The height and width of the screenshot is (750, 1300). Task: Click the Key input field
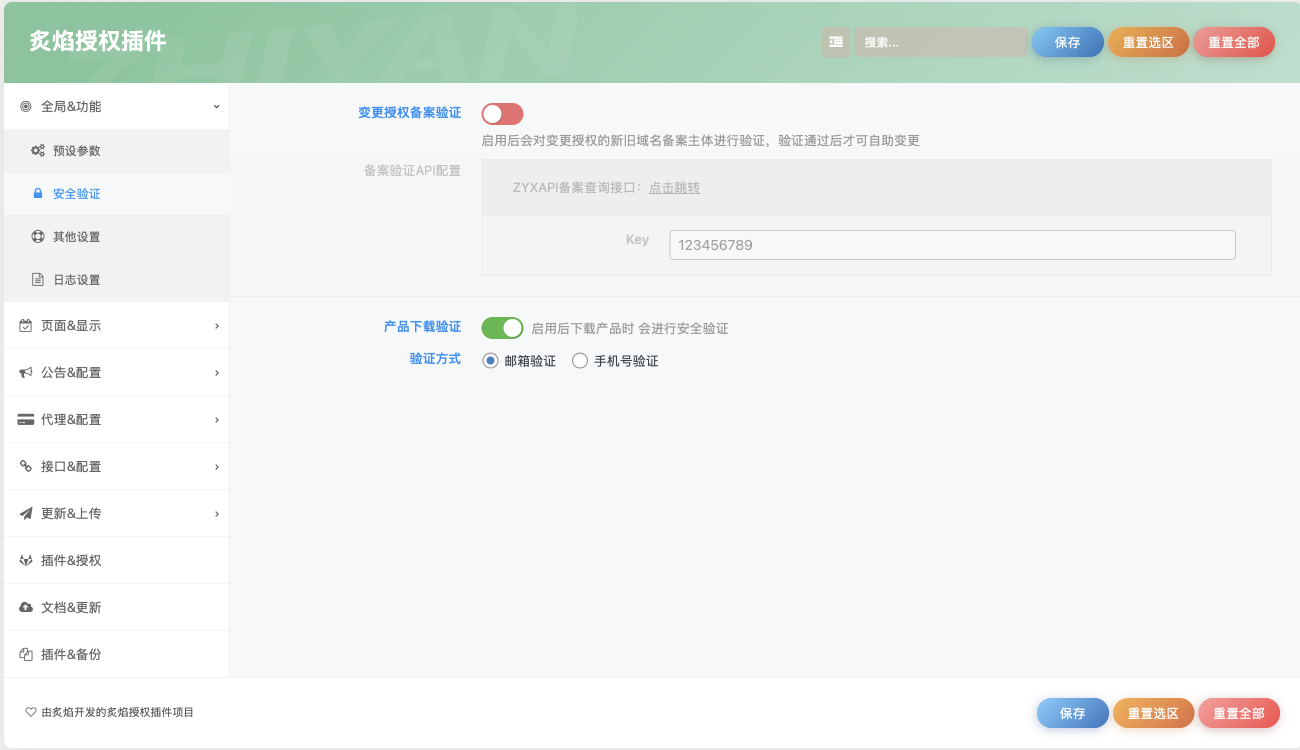(x=951, y=245)
